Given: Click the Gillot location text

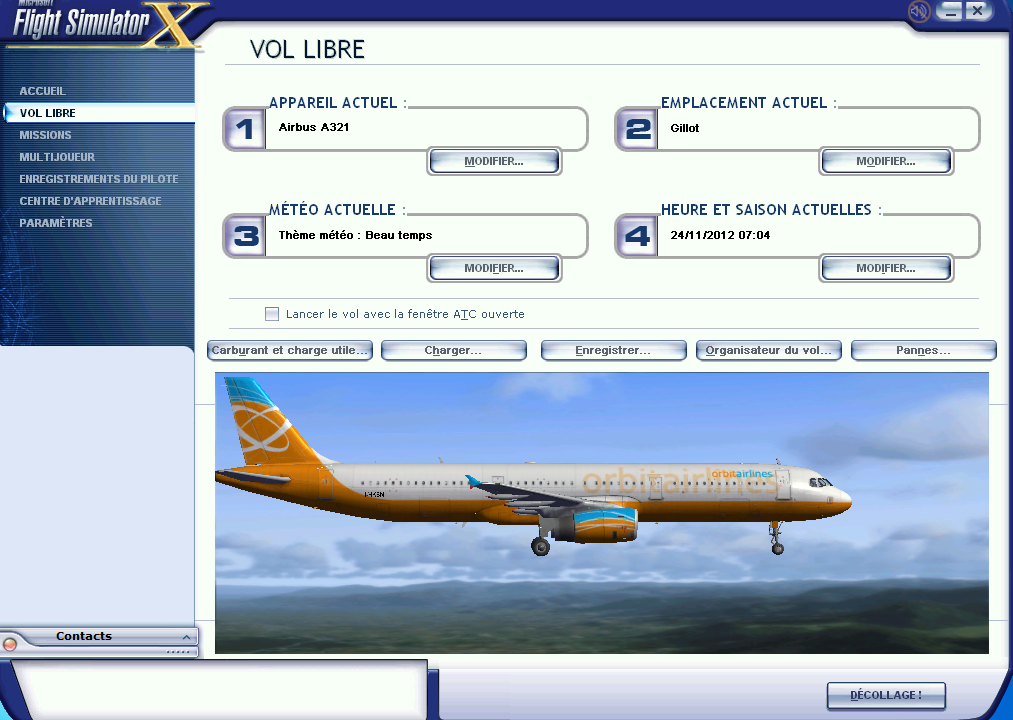Looking at the screenshot, I should click(685, 128).
